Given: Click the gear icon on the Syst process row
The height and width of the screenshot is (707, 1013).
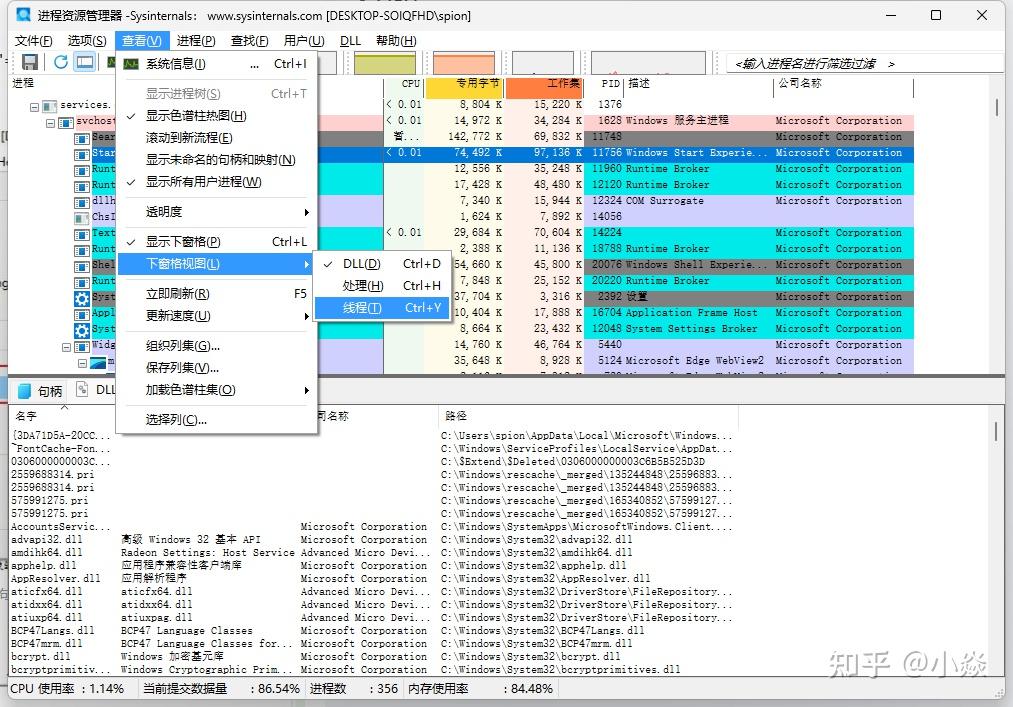Looking at the screenshot, I should [82, 297].
